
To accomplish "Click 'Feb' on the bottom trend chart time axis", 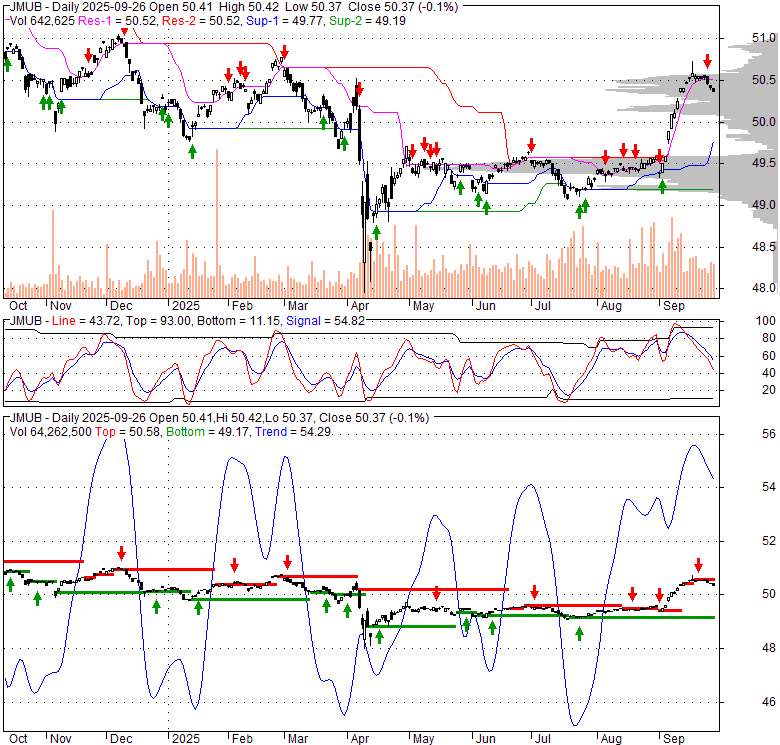I will [x=242, y=739].
